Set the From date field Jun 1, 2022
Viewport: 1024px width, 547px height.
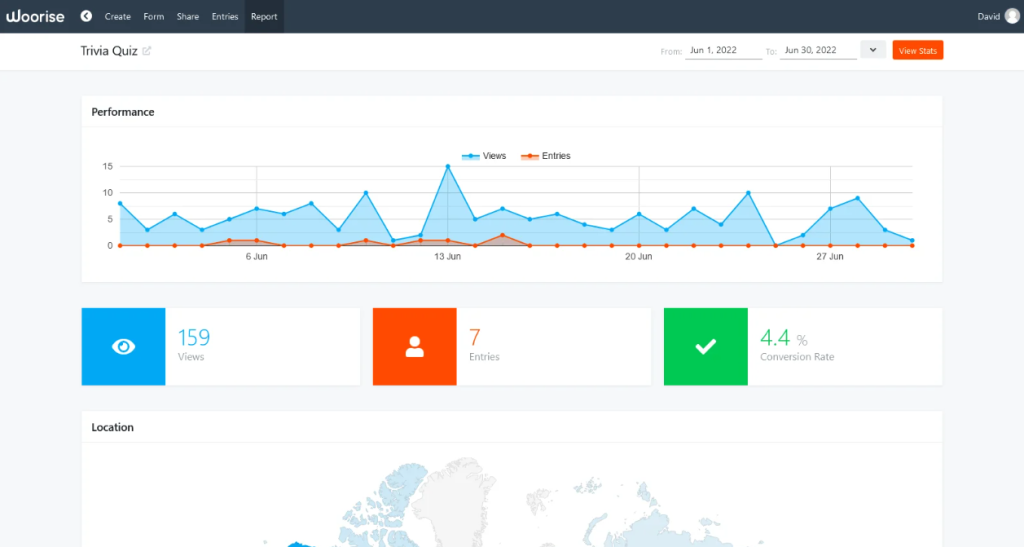(x=724, y=50)
